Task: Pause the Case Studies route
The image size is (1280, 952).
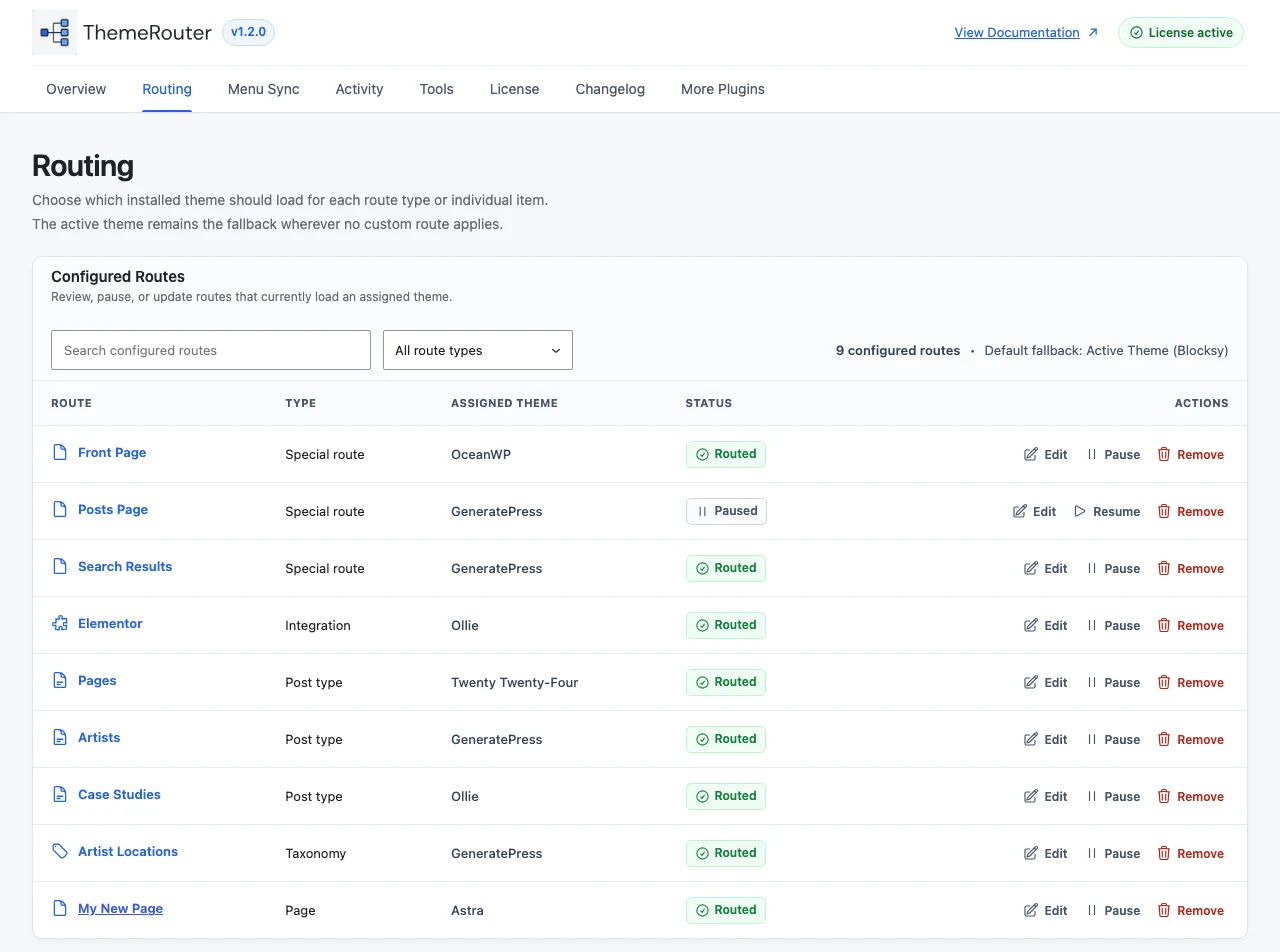Action: click(x=1113, y=797)
